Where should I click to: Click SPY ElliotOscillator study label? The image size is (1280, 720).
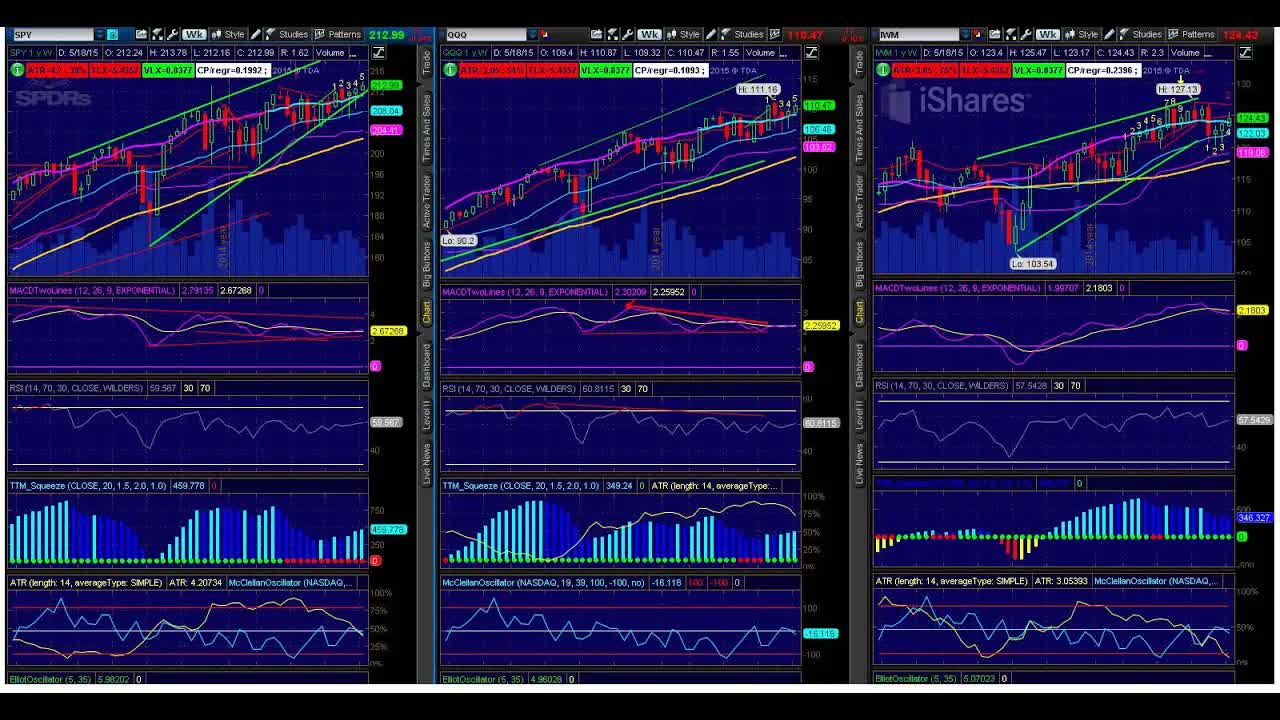click(x=50, y=679)
